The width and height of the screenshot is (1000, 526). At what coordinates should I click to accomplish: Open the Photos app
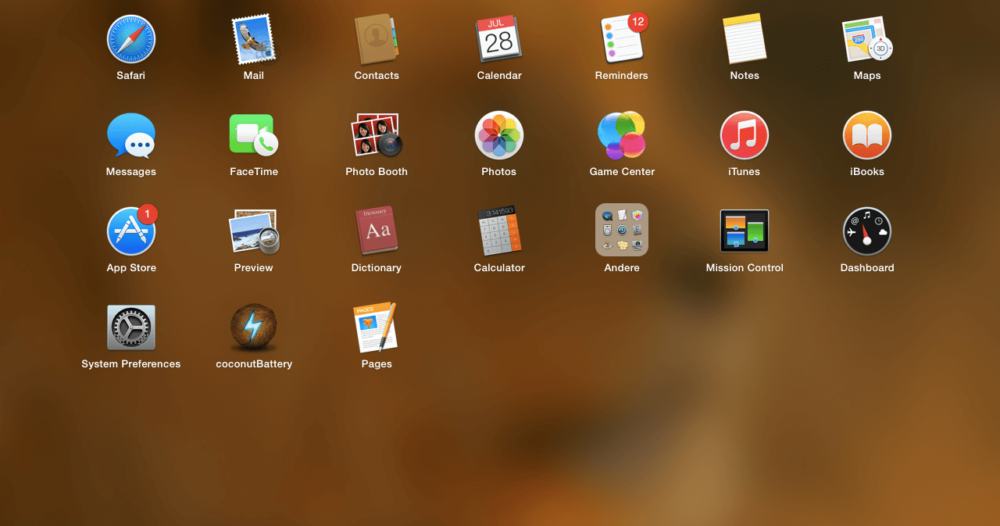499,135
